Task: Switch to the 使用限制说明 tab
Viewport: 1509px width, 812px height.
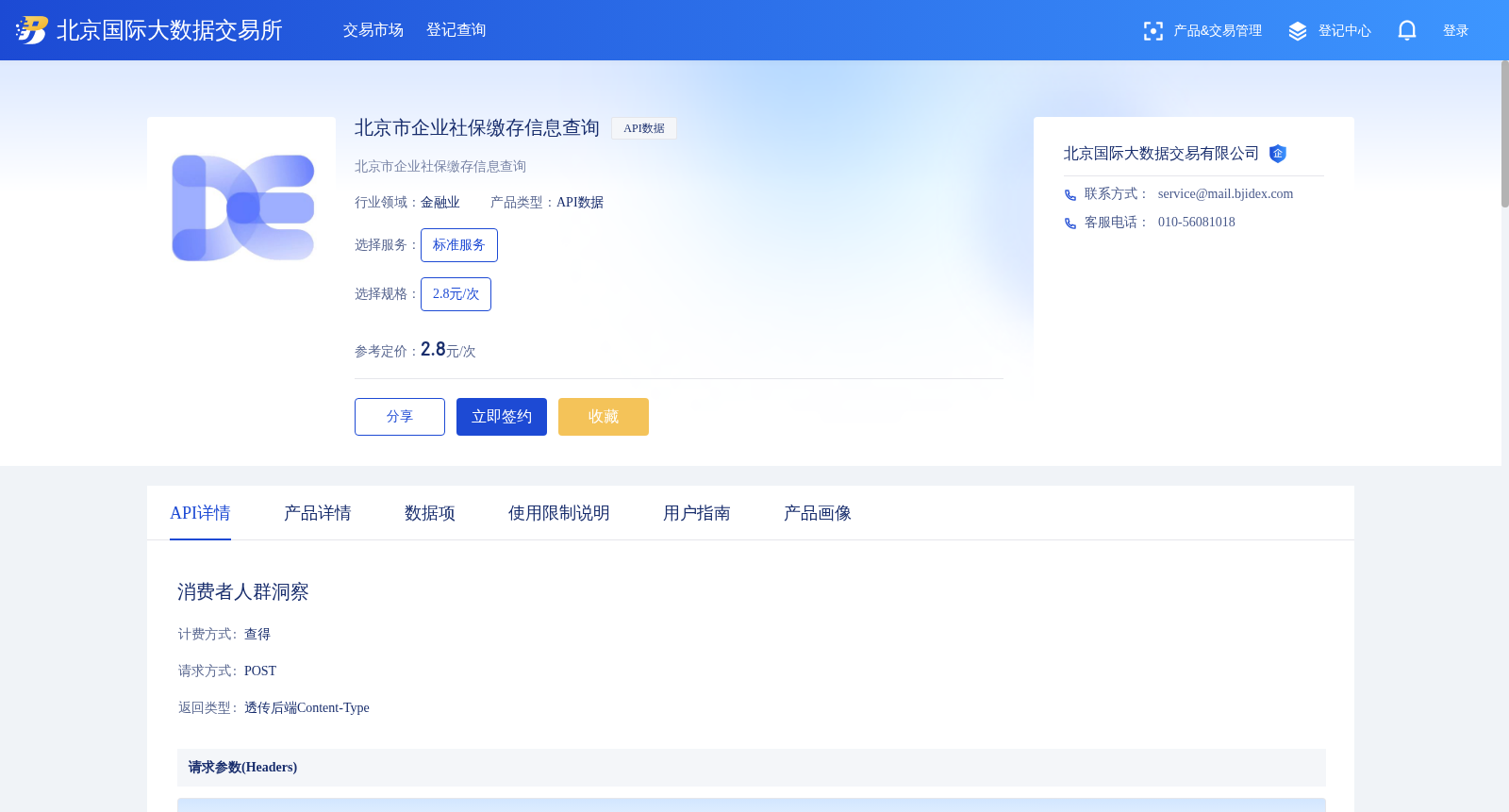Action: (559, 513)
